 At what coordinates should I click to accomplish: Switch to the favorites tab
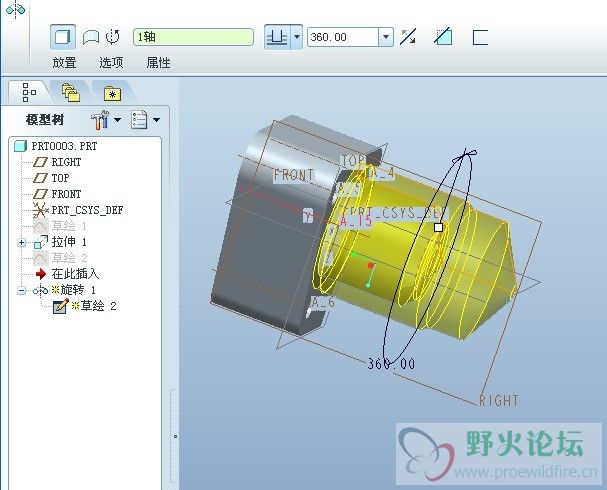coord(112,93)
